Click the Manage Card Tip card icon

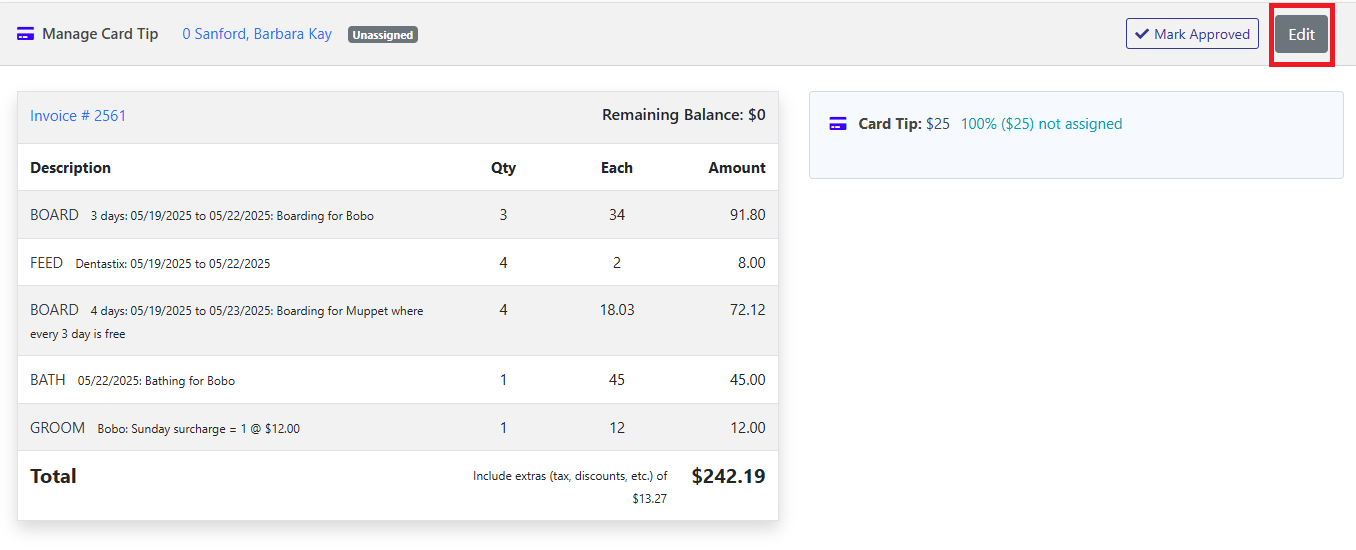point(26,34)
